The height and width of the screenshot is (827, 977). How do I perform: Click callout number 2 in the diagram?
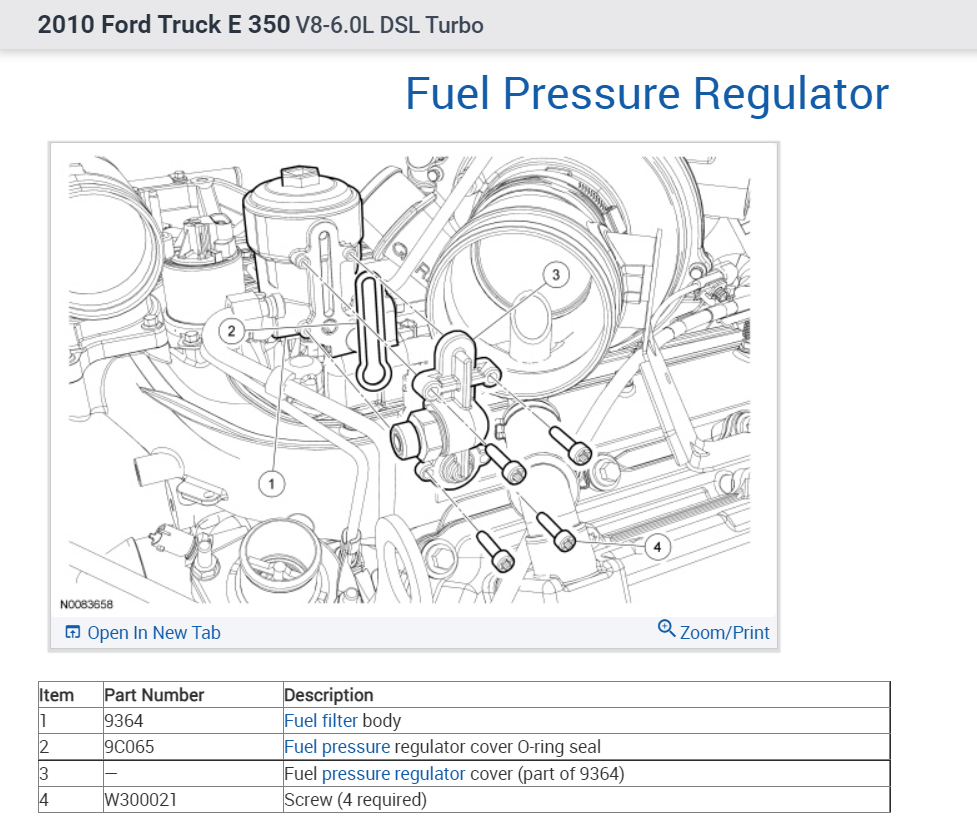(231, 331)
